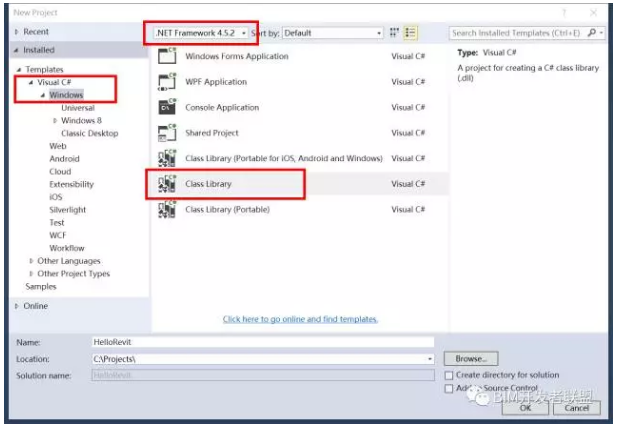Open the Location path dropdown arrow
Screen dimensions: 621x428
click(x=430, y=359)
